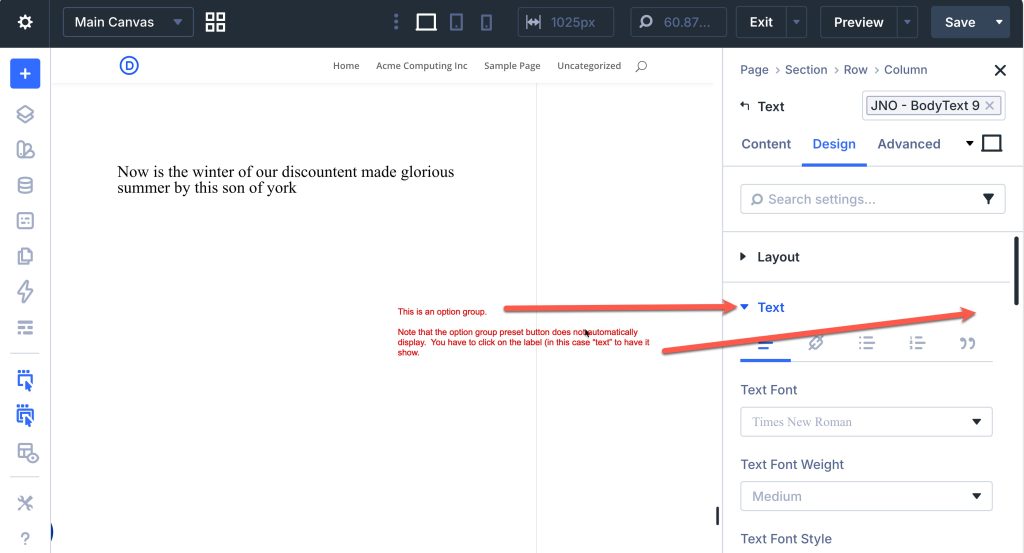
Task: Expand the Layout option group
Action: point(778,257)
